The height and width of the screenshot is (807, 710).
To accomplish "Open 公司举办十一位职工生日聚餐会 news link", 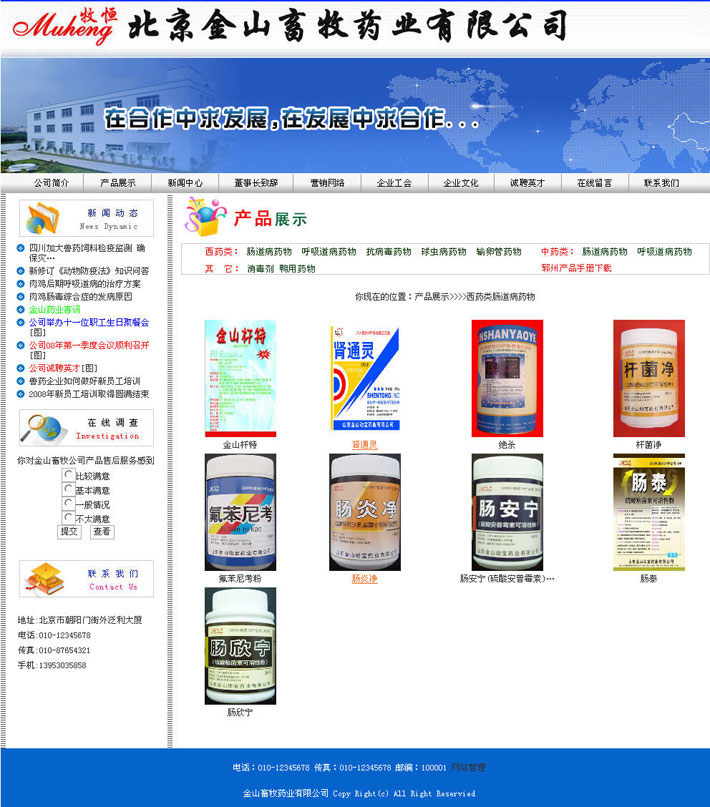I will (x=89, y=322).
